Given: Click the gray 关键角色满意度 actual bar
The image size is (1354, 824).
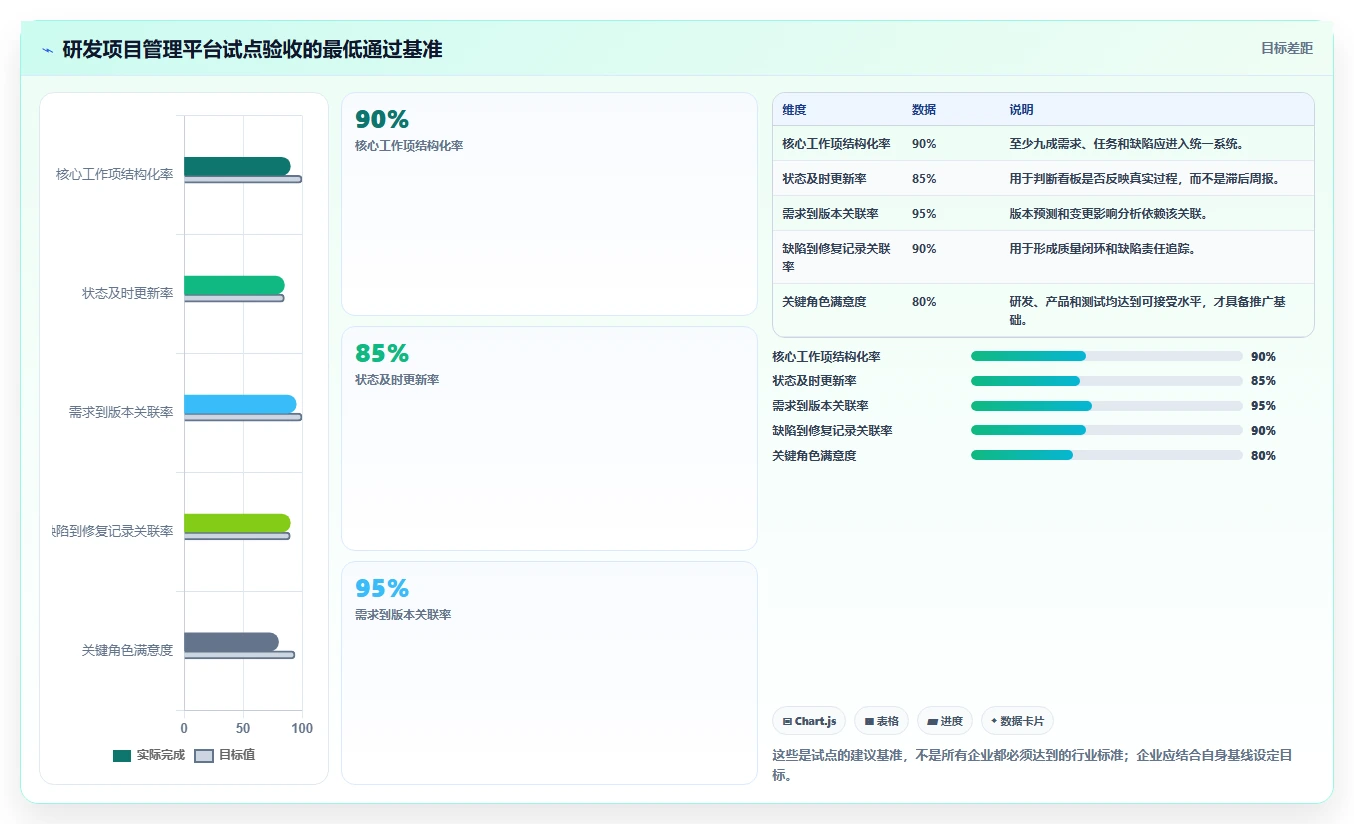Looking at the screenshot, I should click(x=231, y=642).
